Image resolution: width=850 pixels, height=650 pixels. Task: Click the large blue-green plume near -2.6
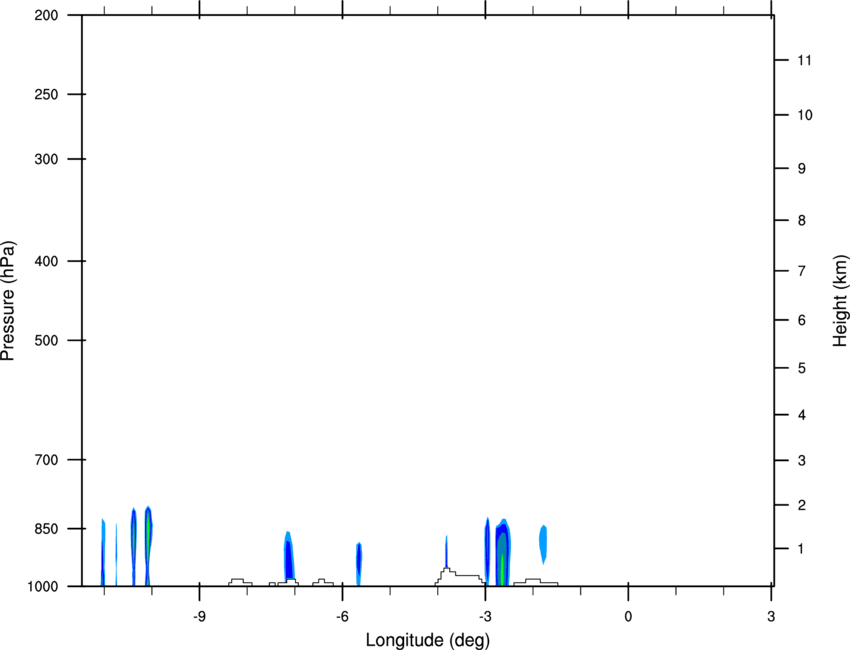click(x=503, y=552)
